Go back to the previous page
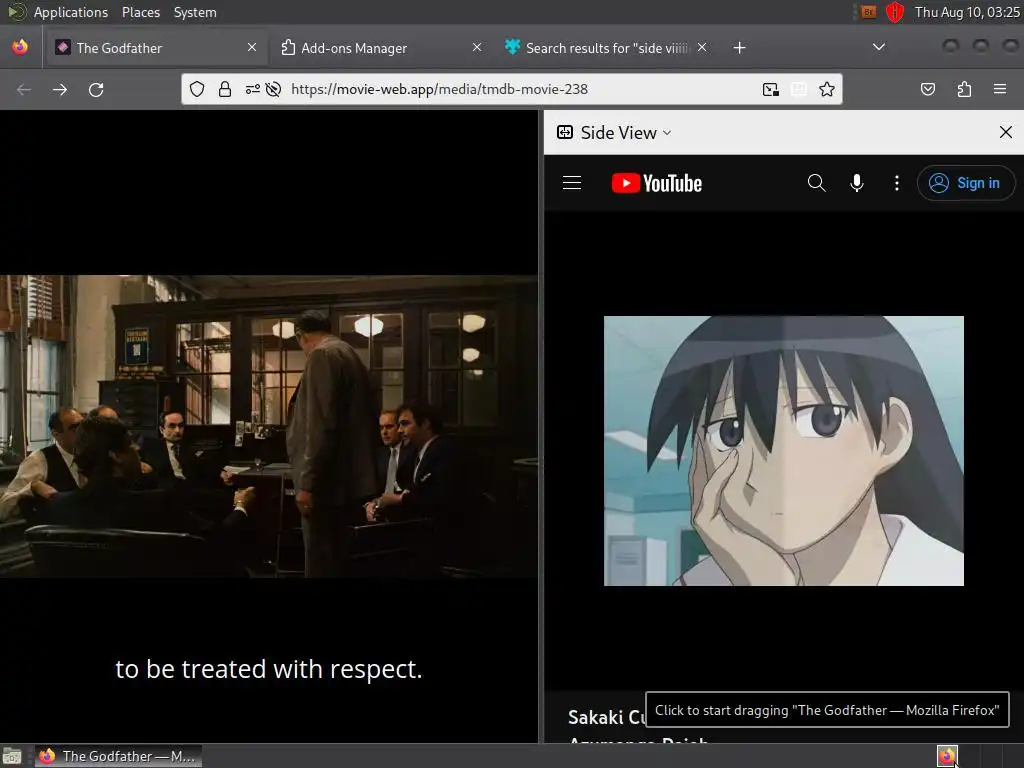The image size is (1024, 768). point(24,89)
